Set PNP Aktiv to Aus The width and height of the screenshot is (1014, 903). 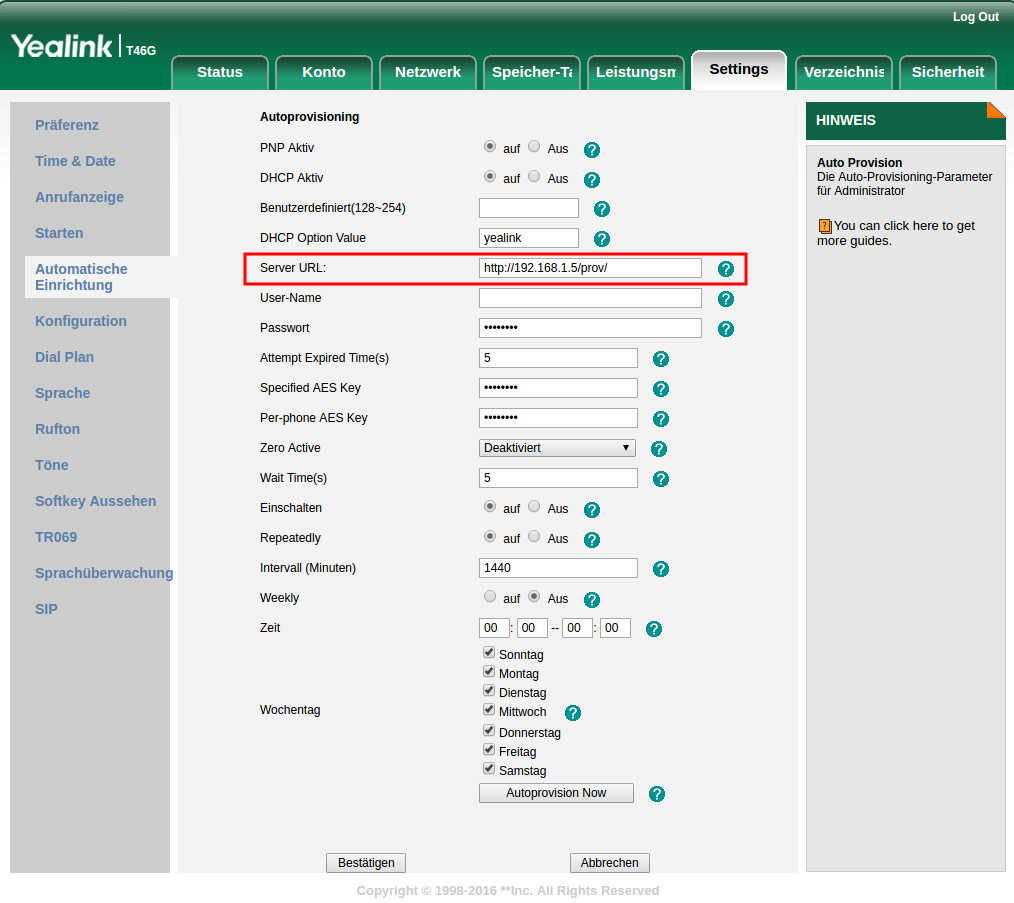(x=535, y=147)
